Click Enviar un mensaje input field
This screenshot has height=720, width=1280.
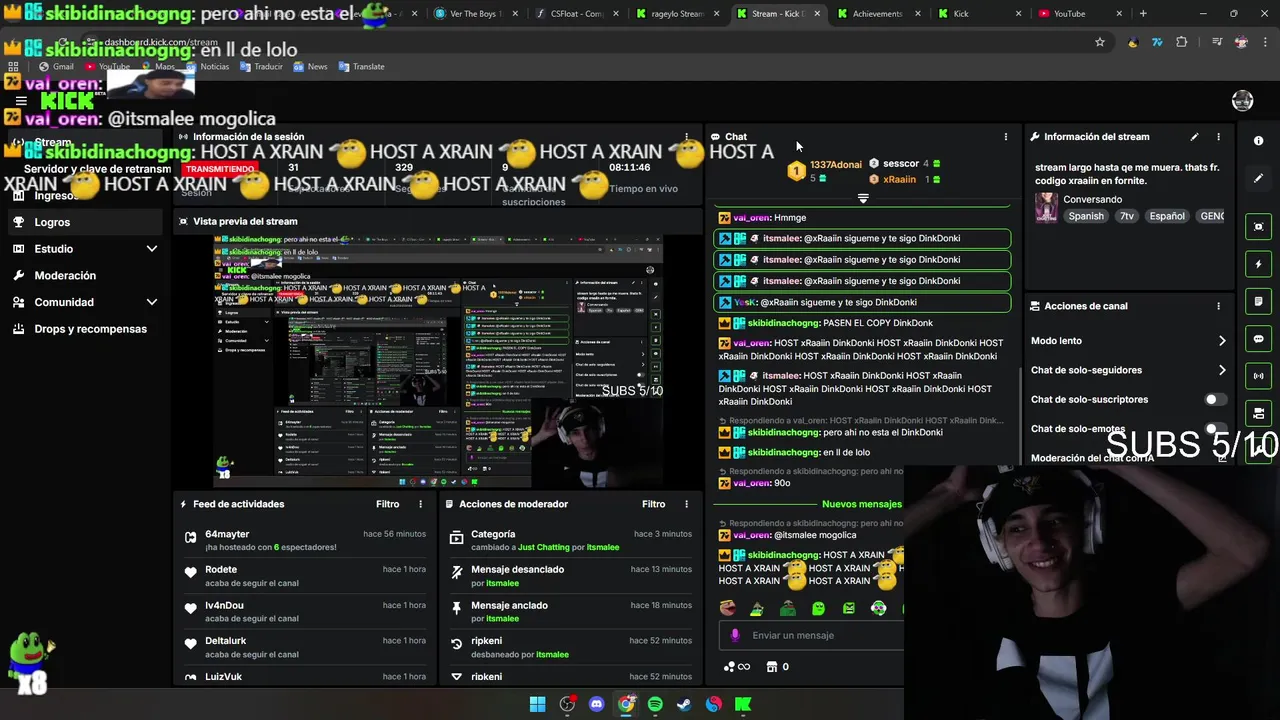pyautogui.click(x=810, y=635)
